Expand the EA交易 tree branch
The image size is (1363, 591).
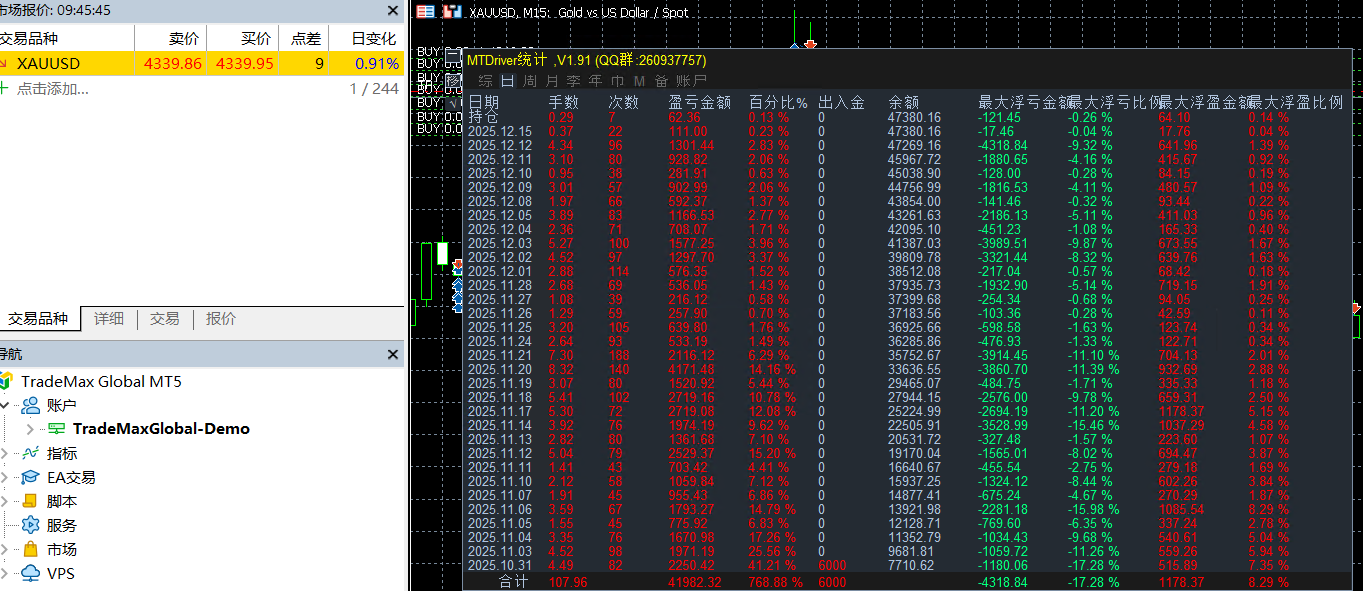click(7, 476)
